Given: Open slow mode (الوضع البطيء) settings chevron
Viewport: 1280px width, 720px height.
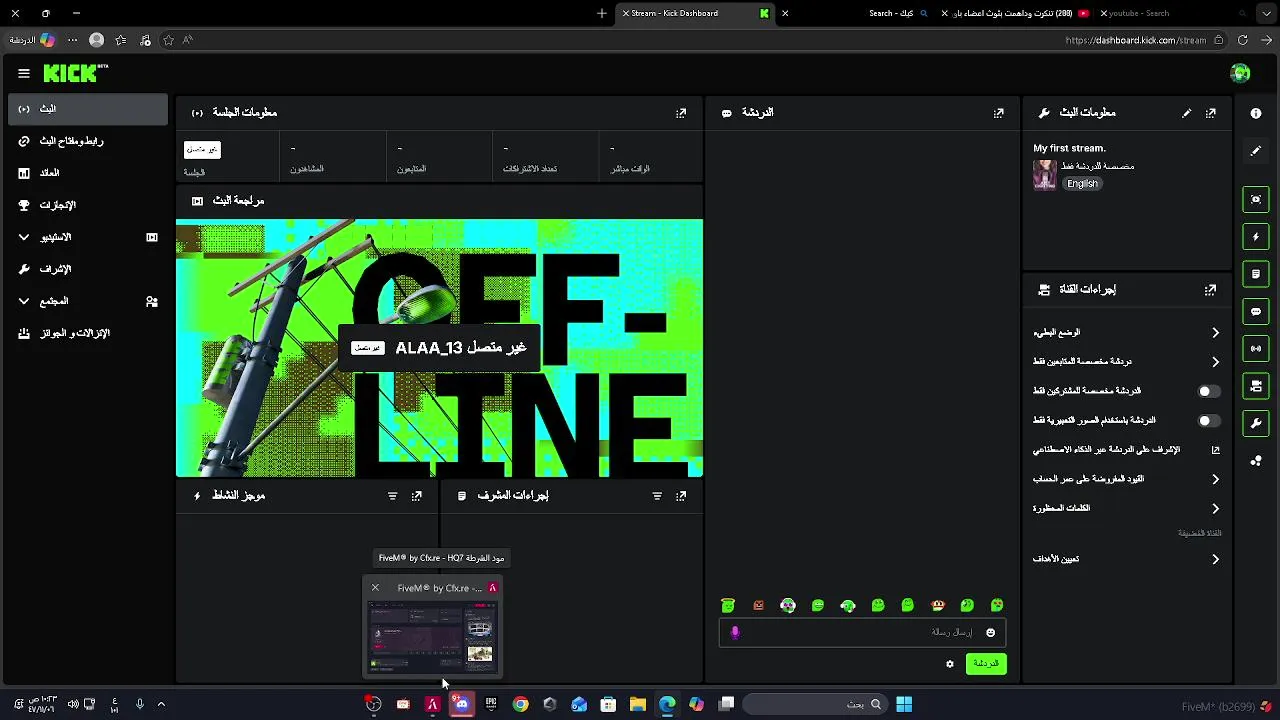Looking at the screenshot, I should pyautogui.click(x=1215, y=332).
